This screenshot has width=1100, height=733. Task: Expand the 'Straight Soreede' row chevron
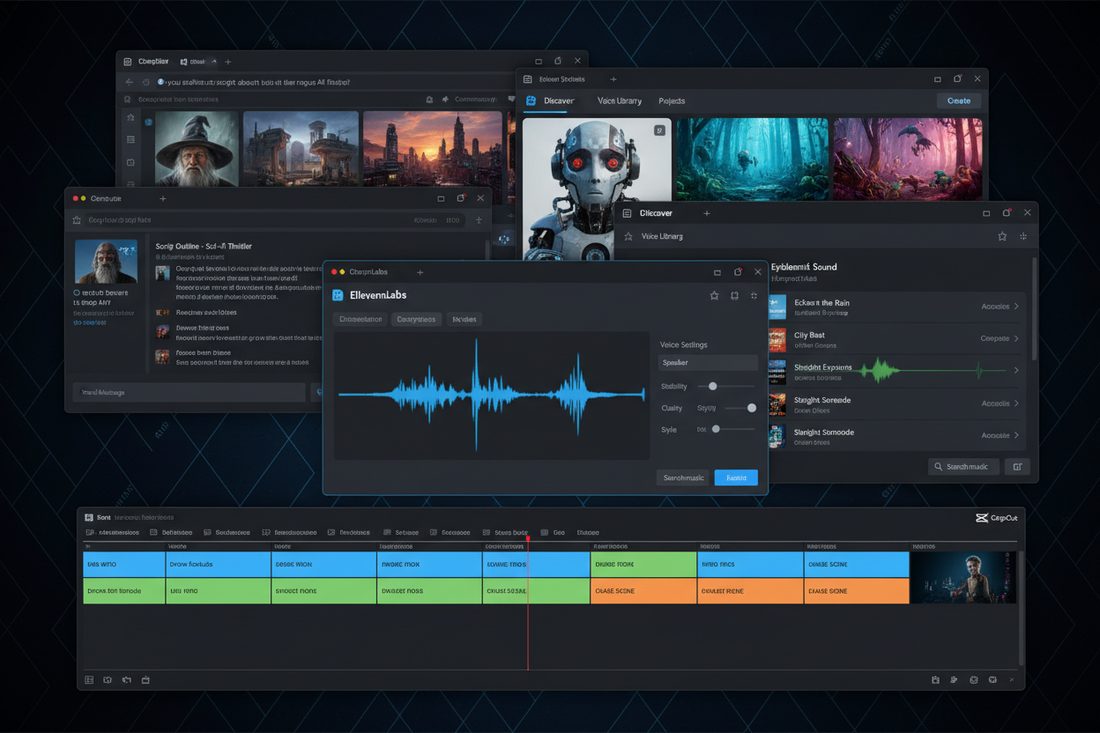pyautogui.click(x=1016, y=403)
